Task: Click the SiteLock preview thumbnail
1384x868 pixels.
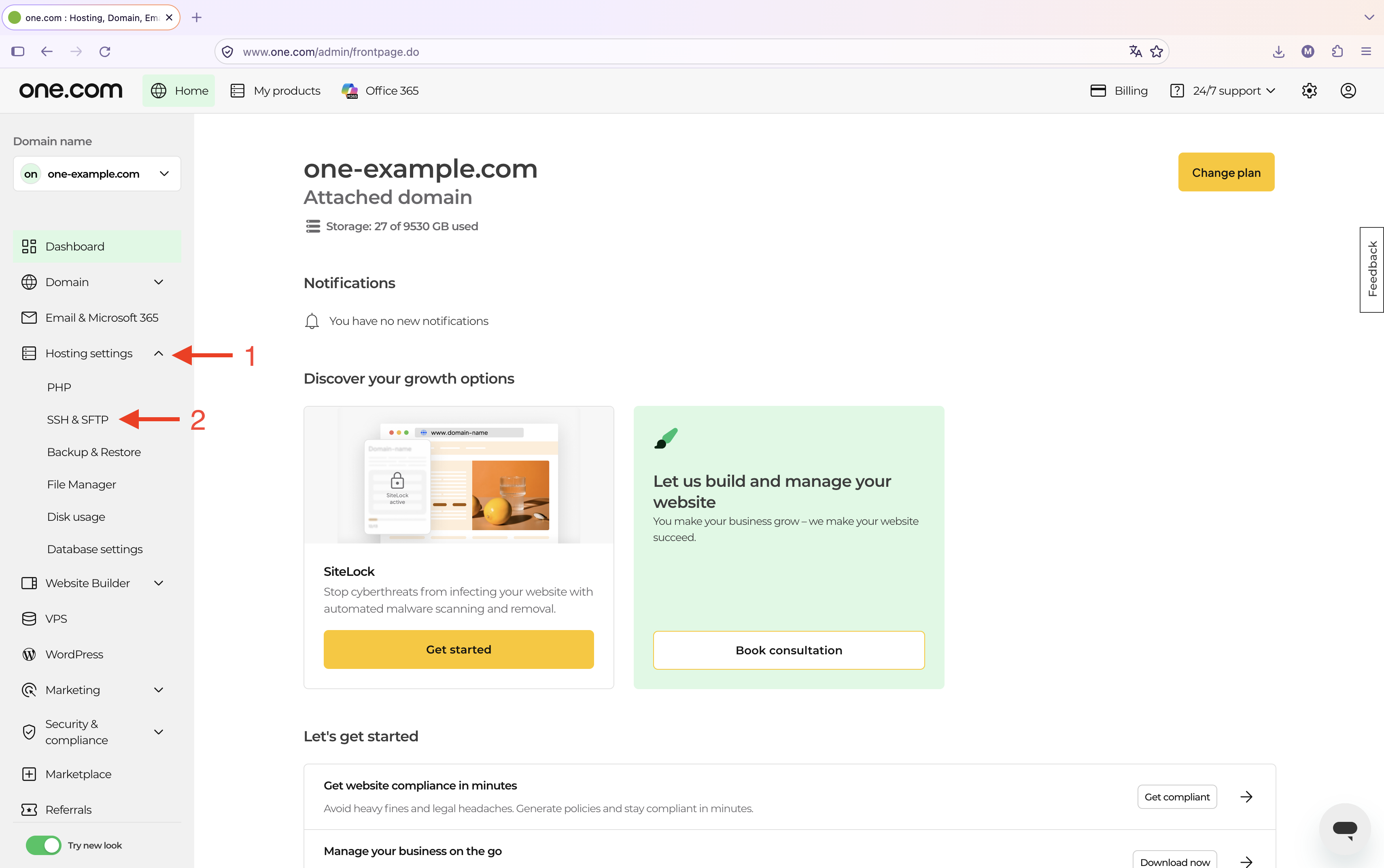Action: 459,475
